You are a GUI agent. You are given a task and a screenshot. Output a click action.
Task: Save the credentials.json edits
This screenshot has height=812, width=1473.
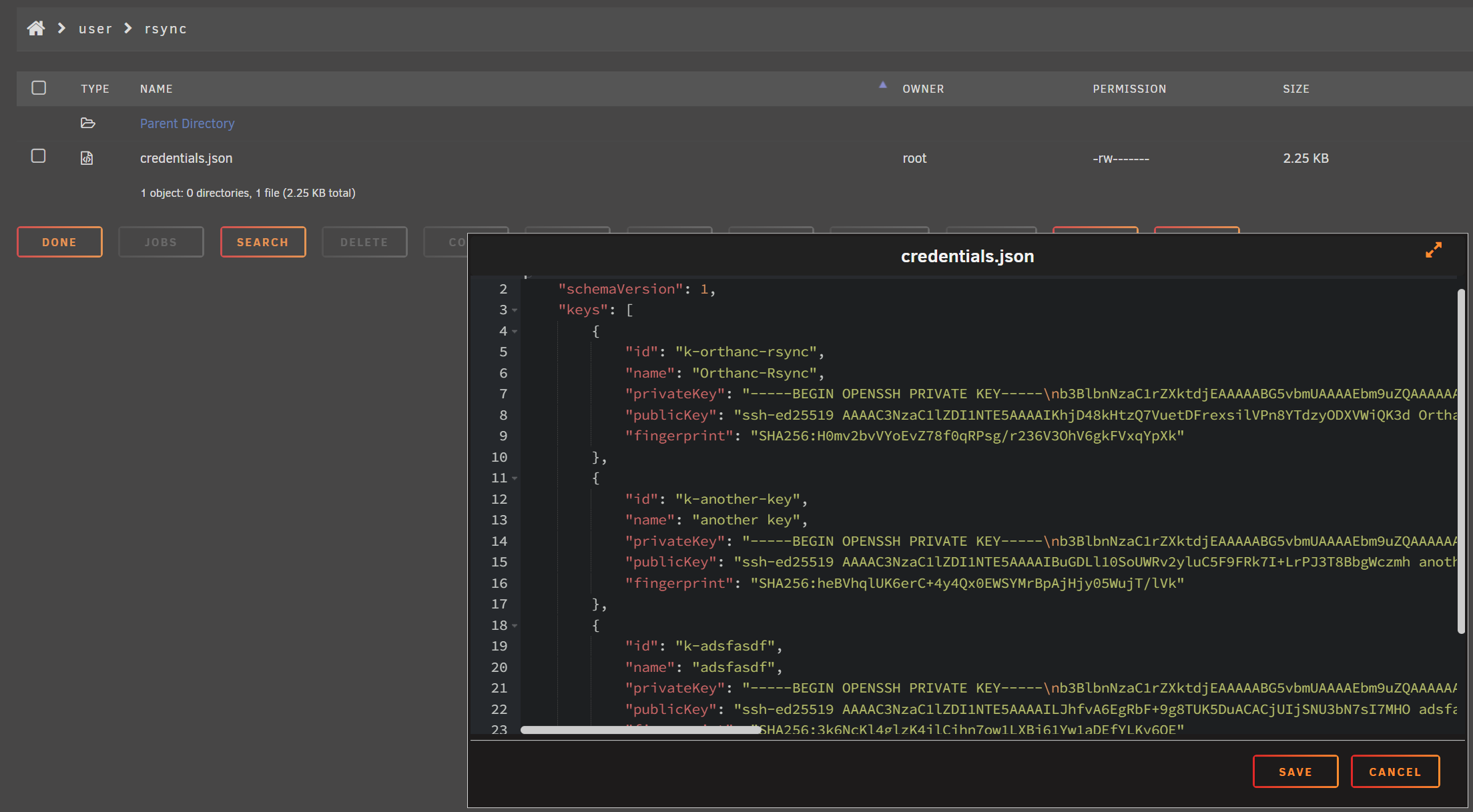click(1295, 771)
